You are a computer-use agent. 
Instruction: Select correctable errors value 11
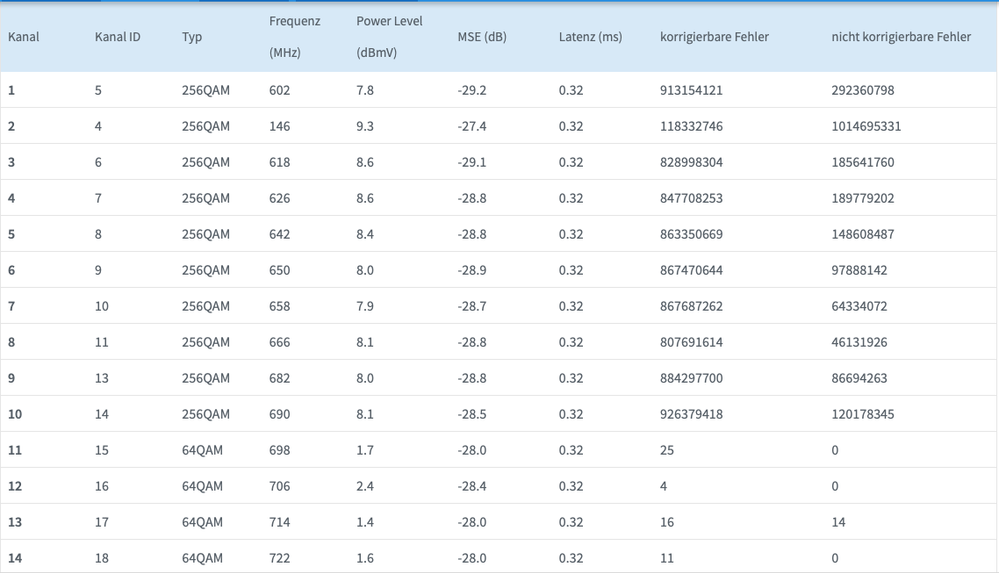pyautogui.click(x=666, y=558)
